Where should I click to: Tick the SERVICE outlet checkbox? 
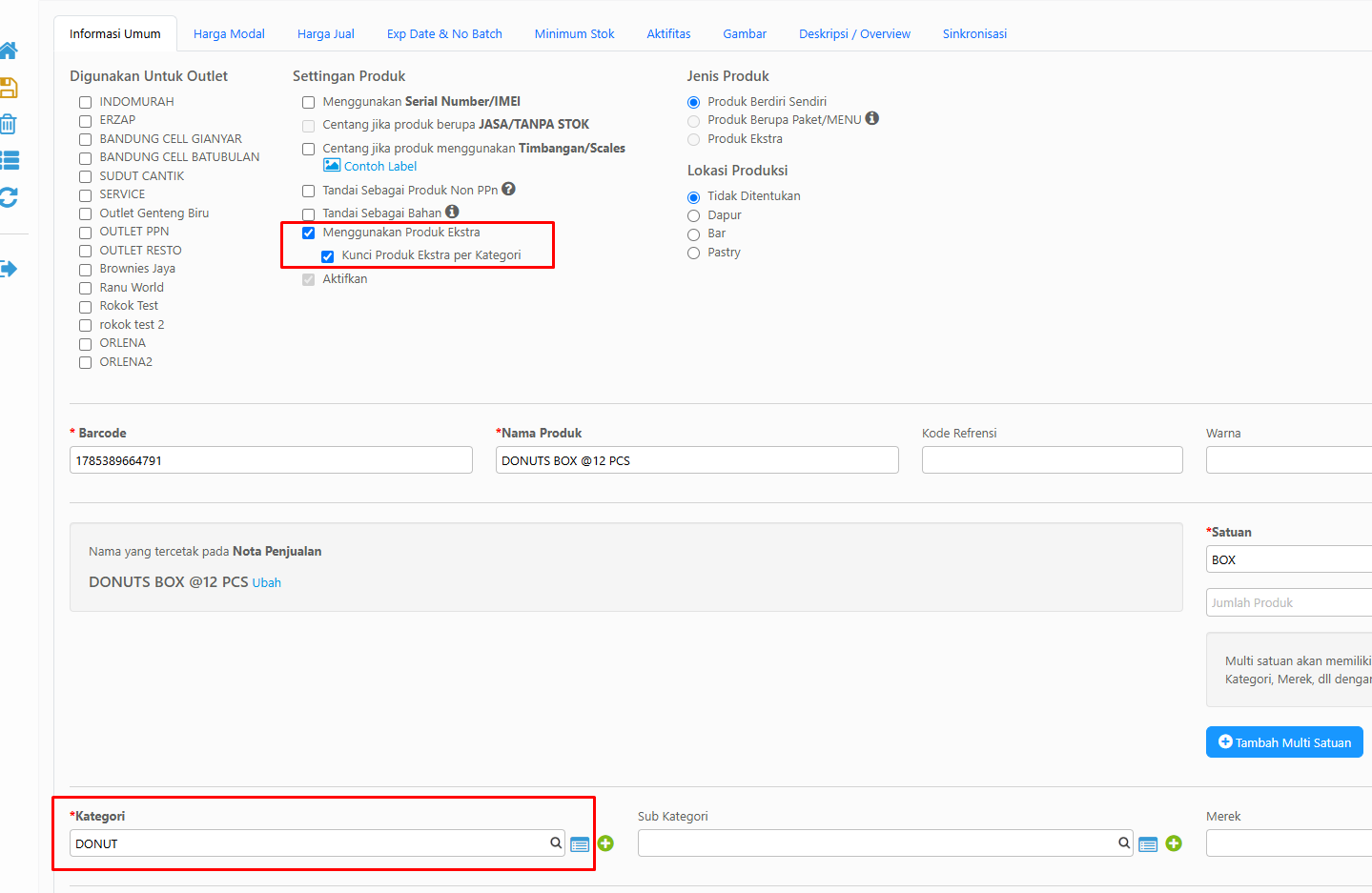pos(85,195)
